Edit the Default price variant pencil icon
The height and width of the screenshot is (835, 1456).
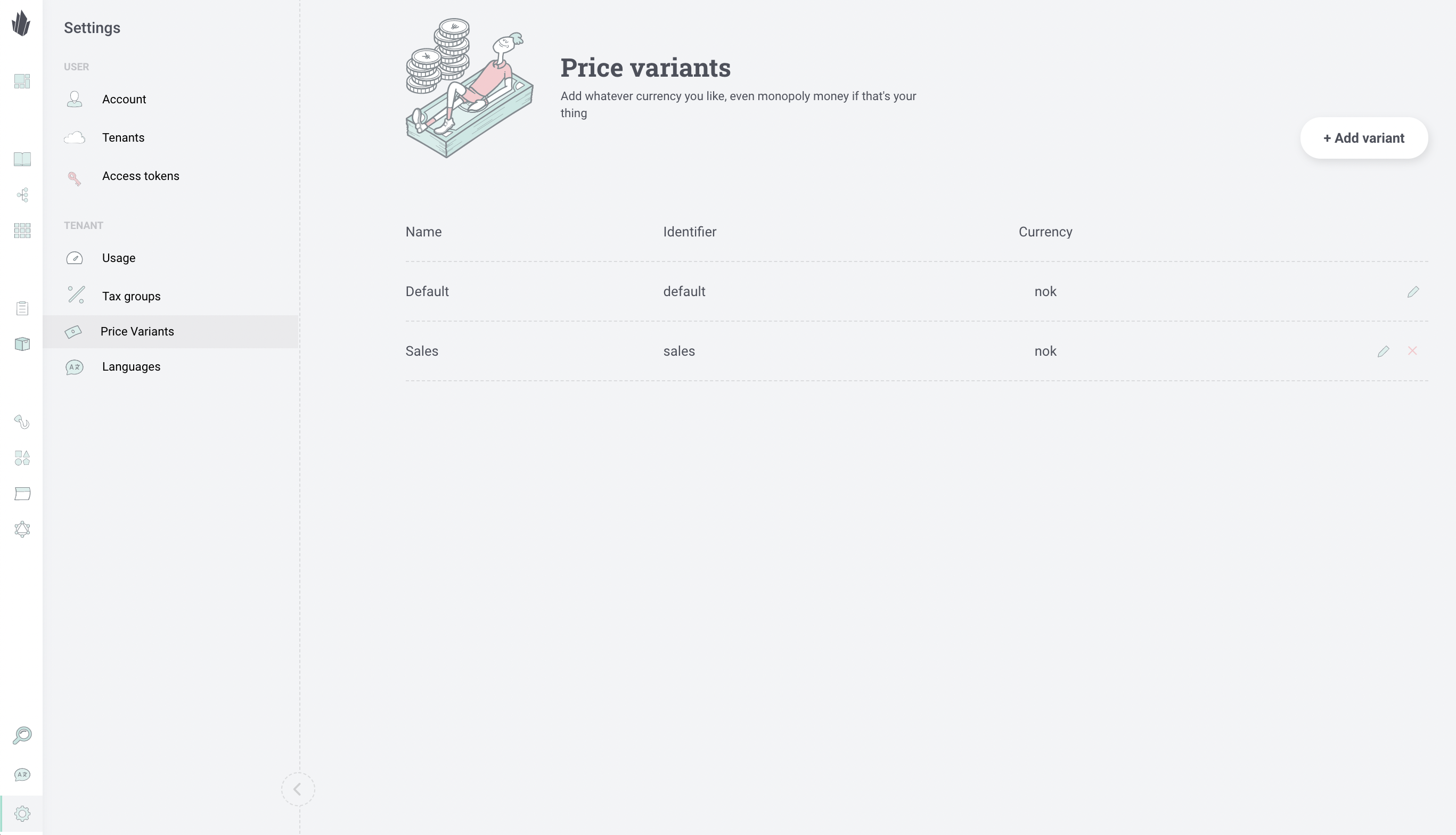click(1413, 292)
